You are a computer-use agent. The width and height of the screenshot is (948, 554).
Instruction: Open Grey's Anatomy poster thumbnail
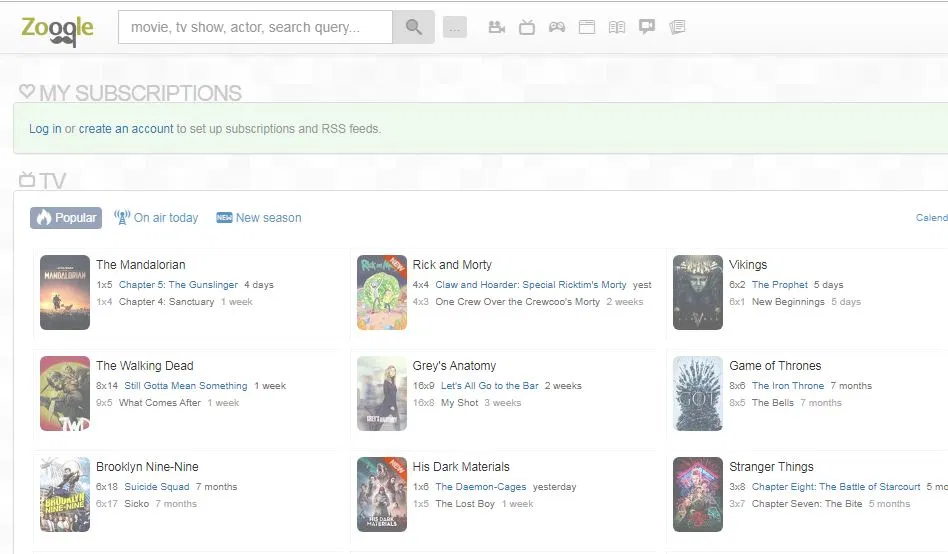[381, 393]
